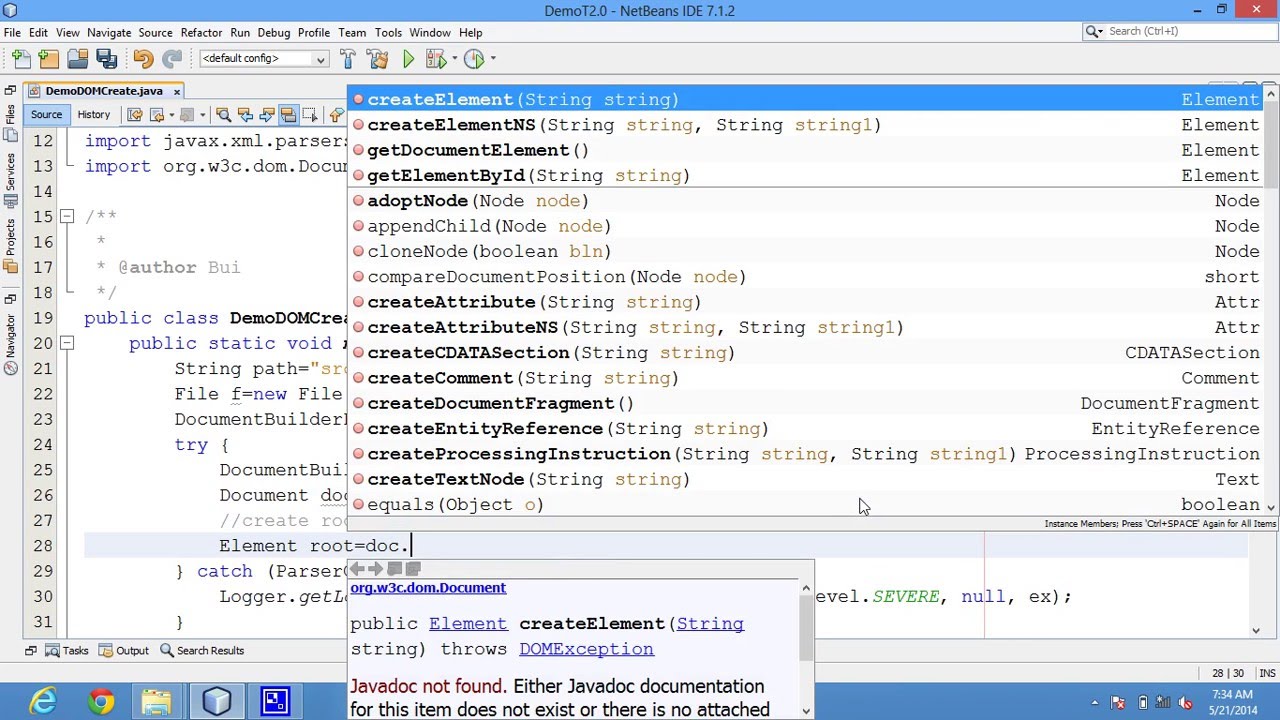Open the default config dropdown

point(264,59)
